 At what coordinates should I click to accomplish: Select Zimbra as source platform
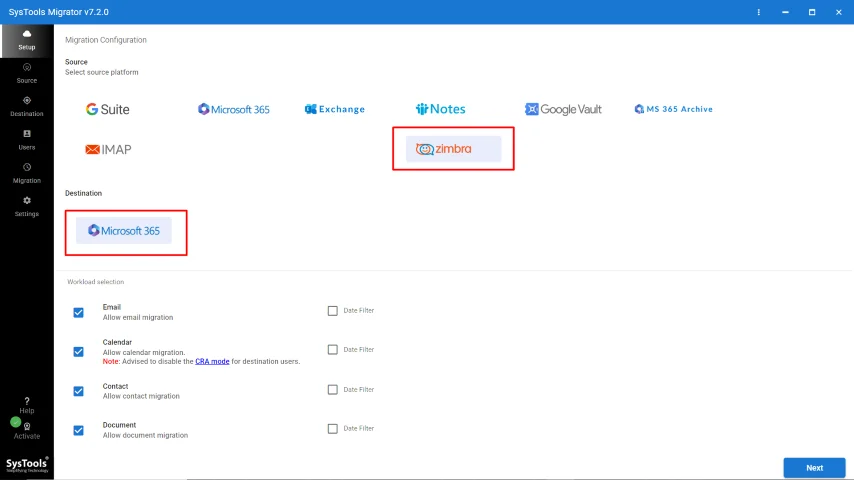coord(453,149)
